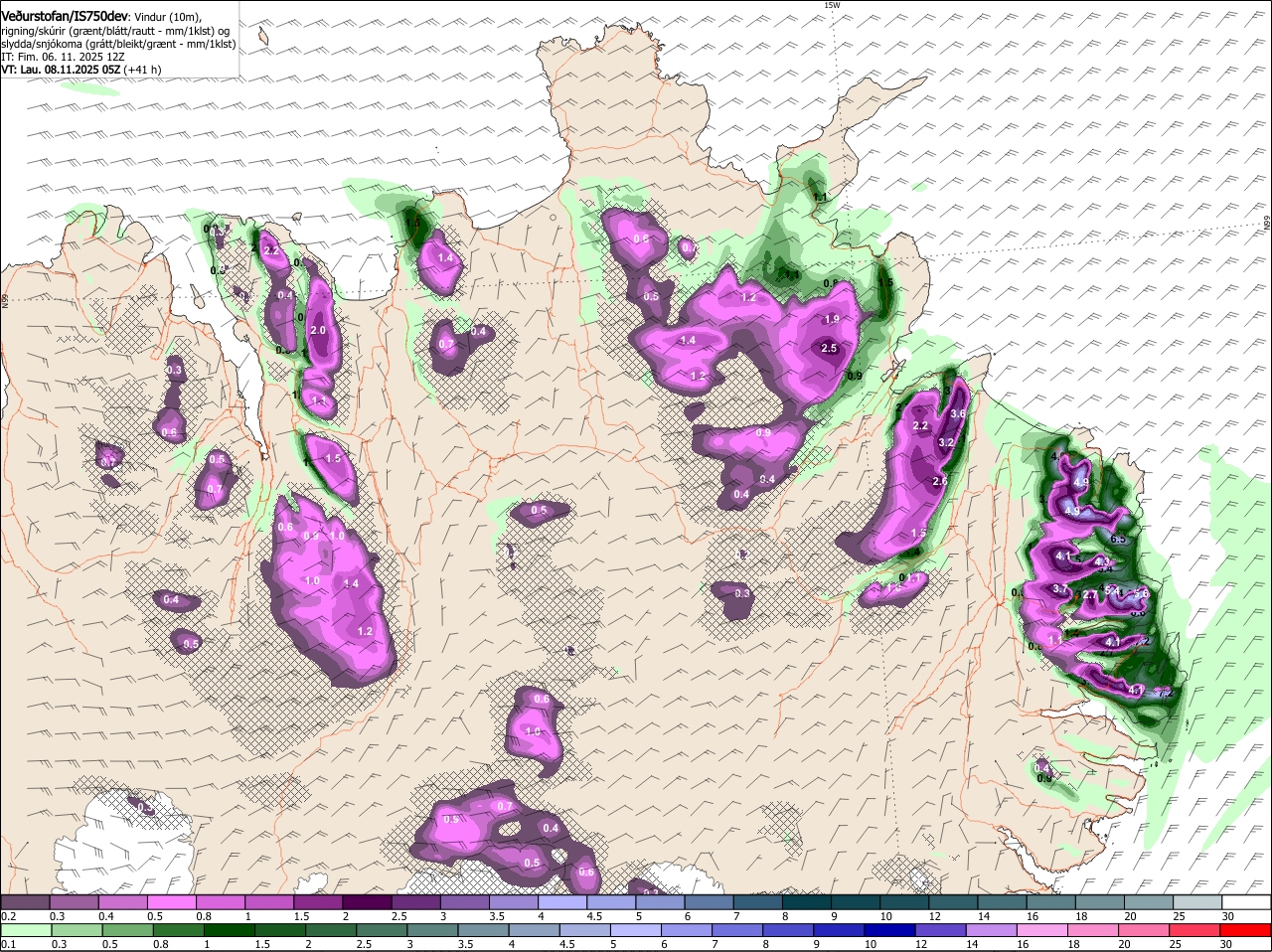Select the snow legend swatch between 0.8 and 1

click(x=222, y=901)
